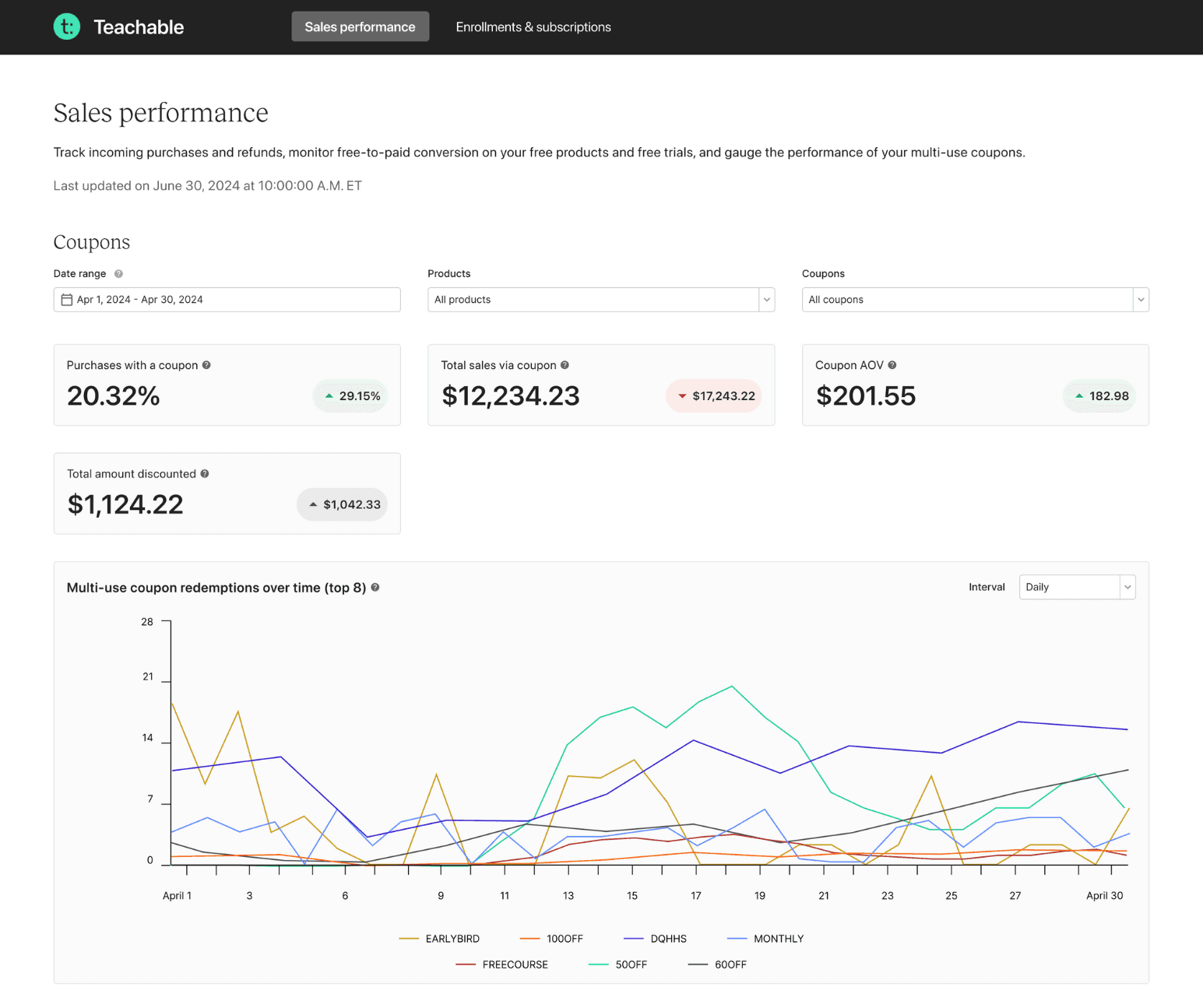
Task: Click the Total sales via coupon help icon
Action: pos(566,365)
